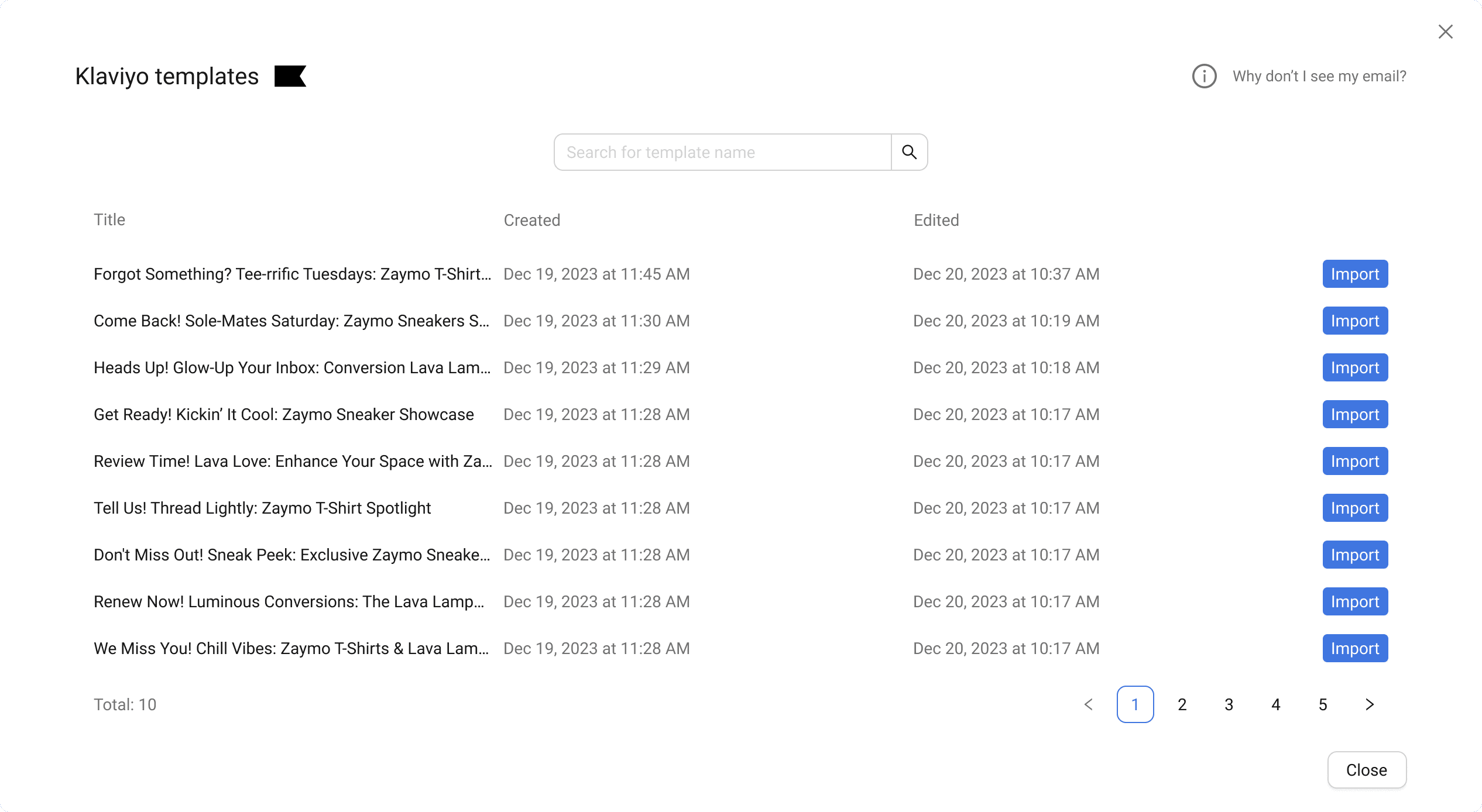The height and width of the screenshot is (812, 1482).
Task: Click the info circle icon
Action: point(1204,76)
